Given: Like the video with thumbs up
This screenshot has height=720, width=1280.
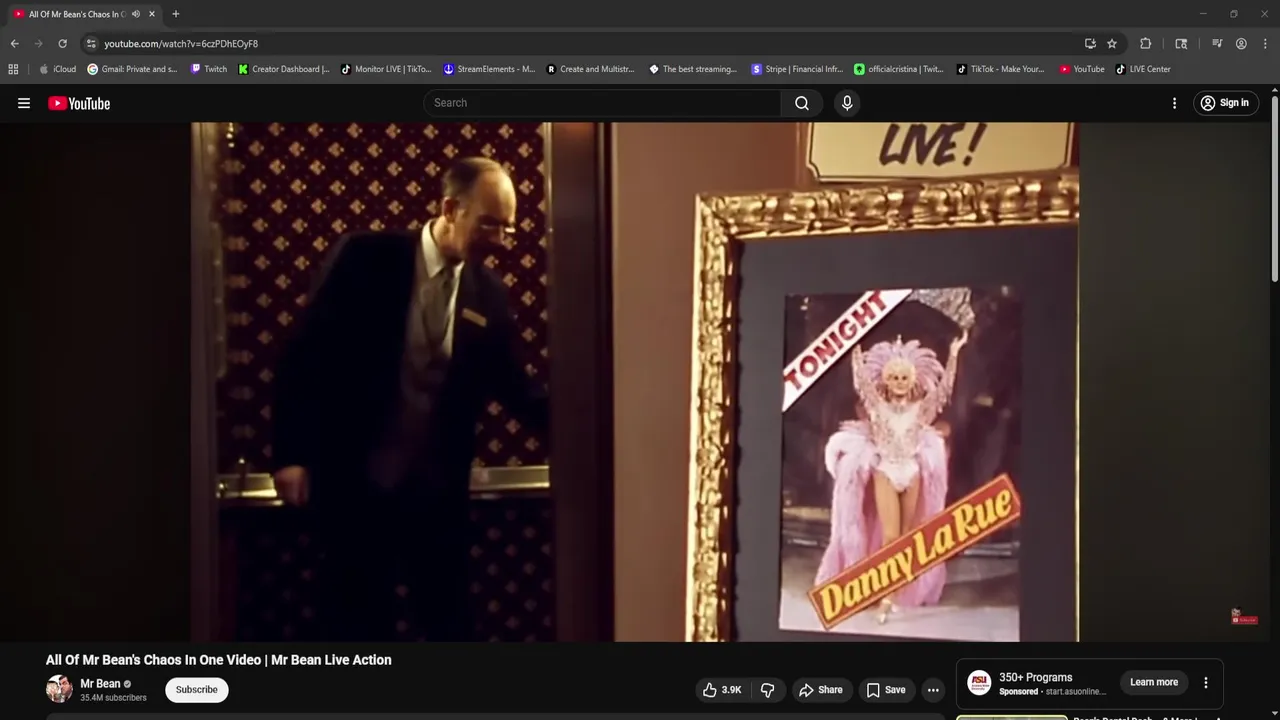Looking at the screenshot, I should point(722,690).
